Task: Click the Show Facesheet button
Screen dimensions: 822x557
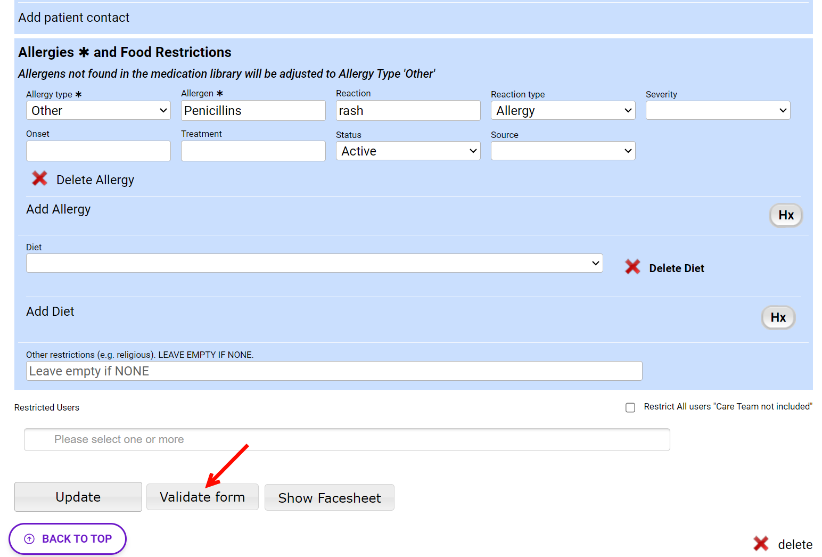Action: pyautogui.click(x=329, y=497)
